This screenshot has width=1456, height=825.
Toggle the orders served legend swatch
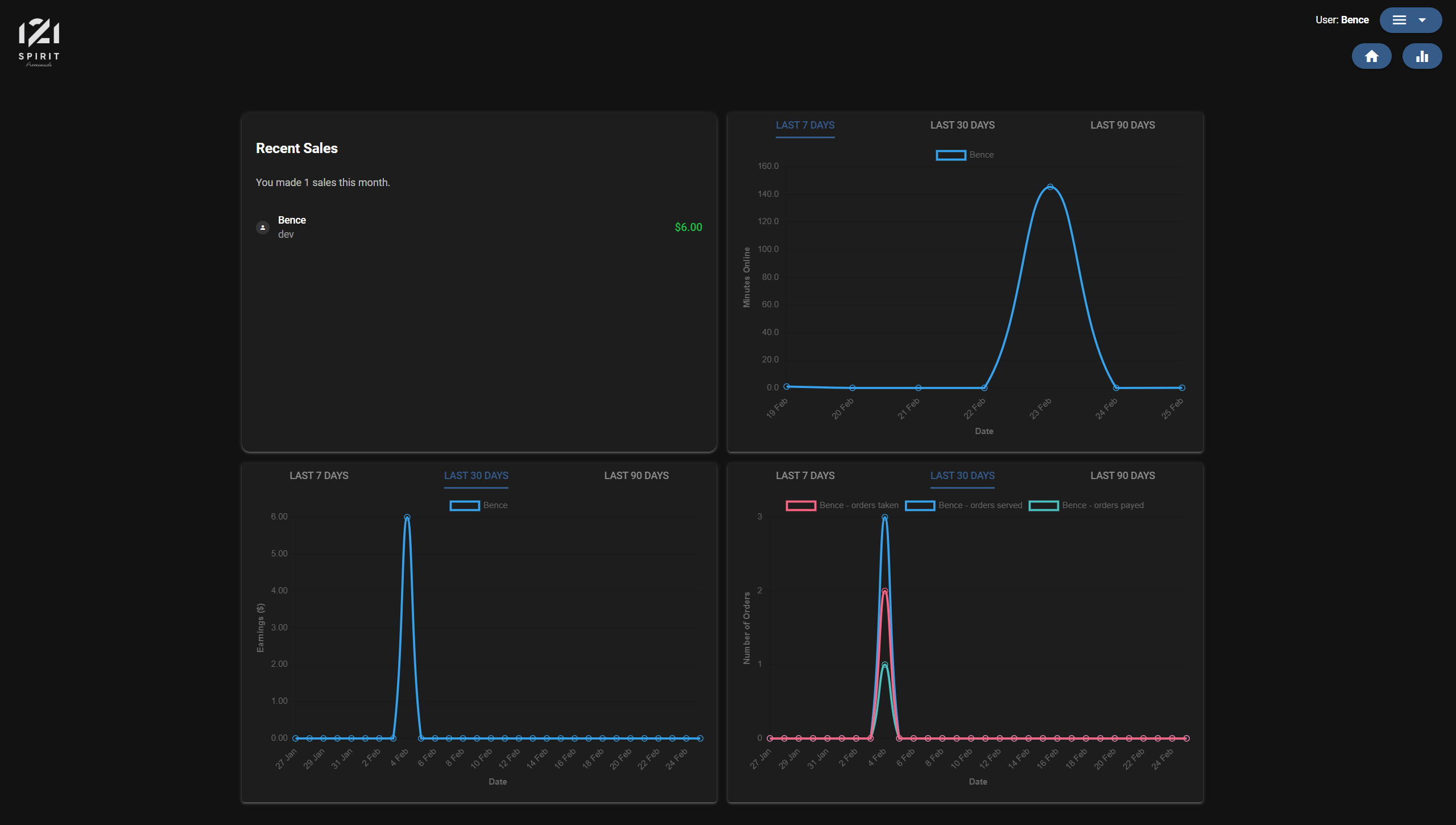click(920, 505)
